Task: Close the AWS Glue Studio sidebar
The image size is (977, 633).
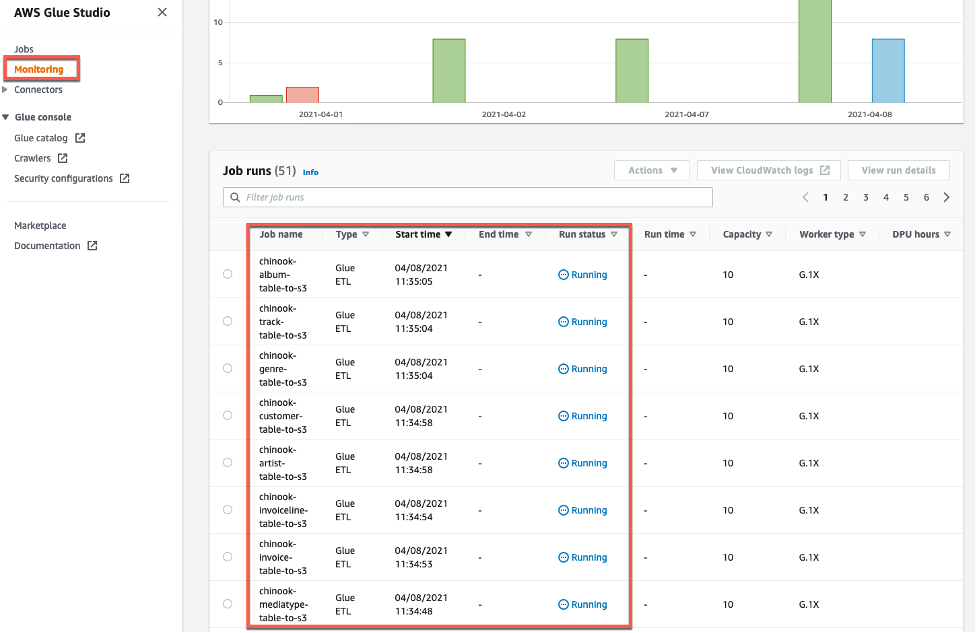Action: pyautogui.click(x=163, y=13)
